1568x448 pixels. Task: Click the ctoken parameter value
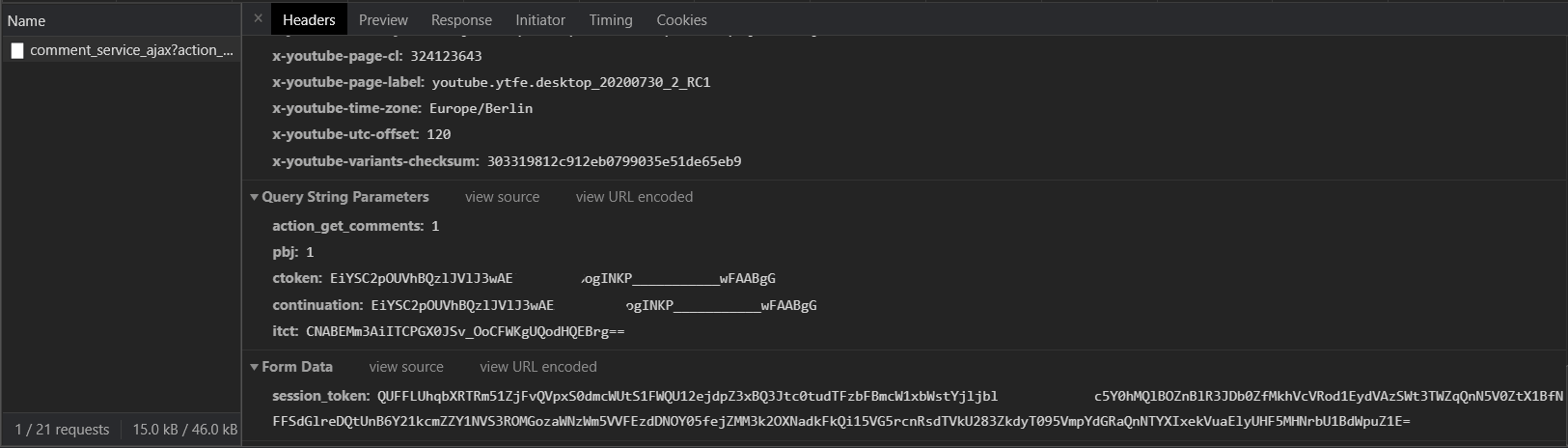(552, 278)
